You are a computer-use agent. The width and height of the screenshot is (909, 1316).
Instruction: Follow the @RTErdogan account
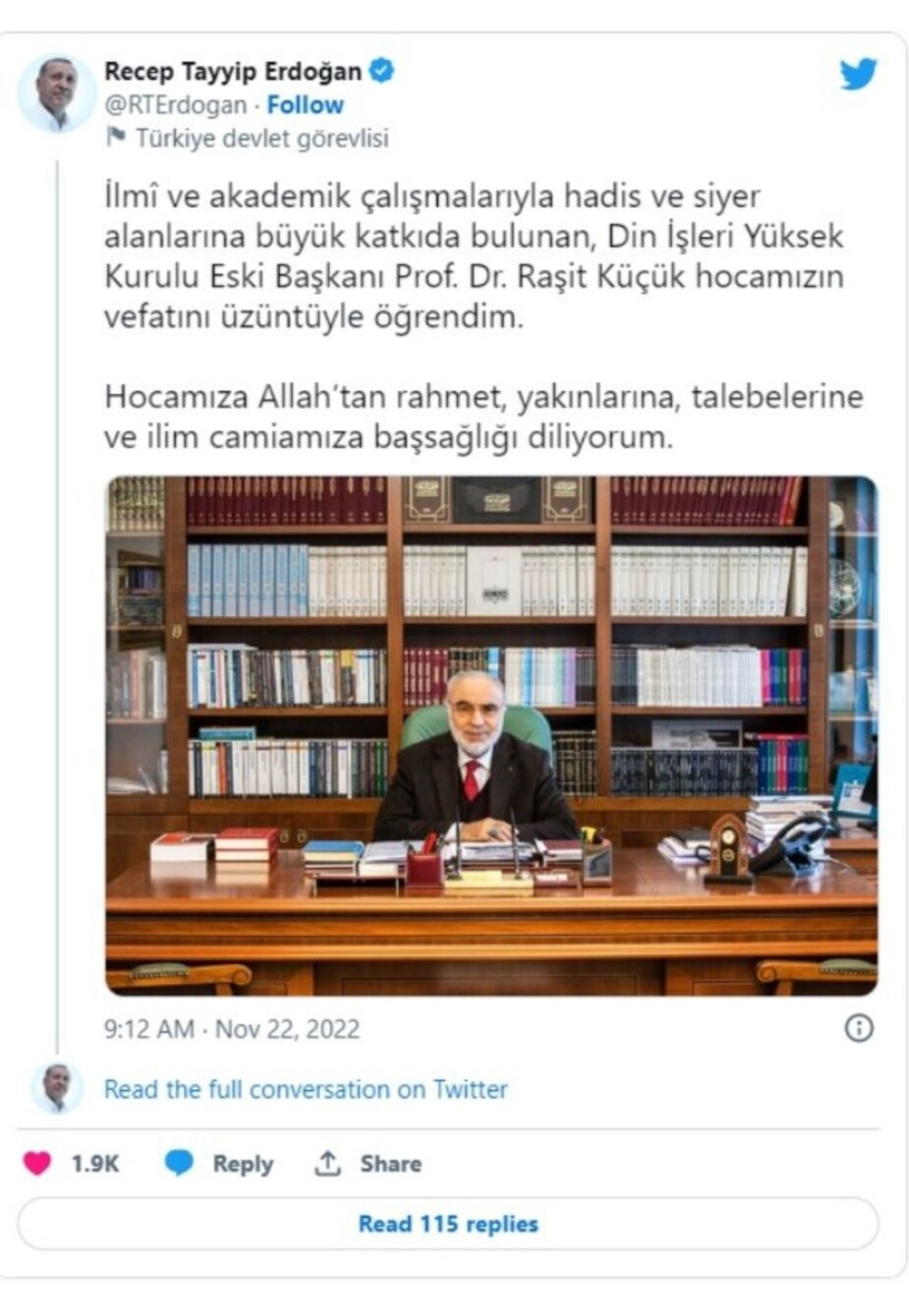pos(305,105)
